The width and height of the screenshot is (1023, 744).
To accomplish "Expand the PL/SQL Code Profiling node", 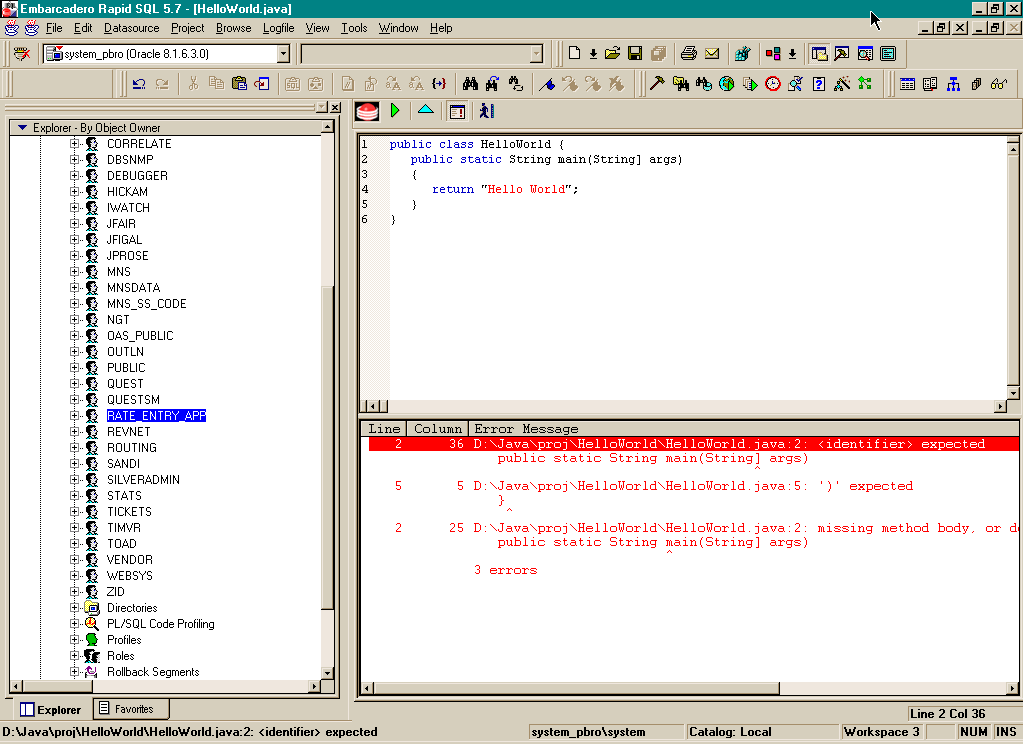I will (x=74, y=623).
